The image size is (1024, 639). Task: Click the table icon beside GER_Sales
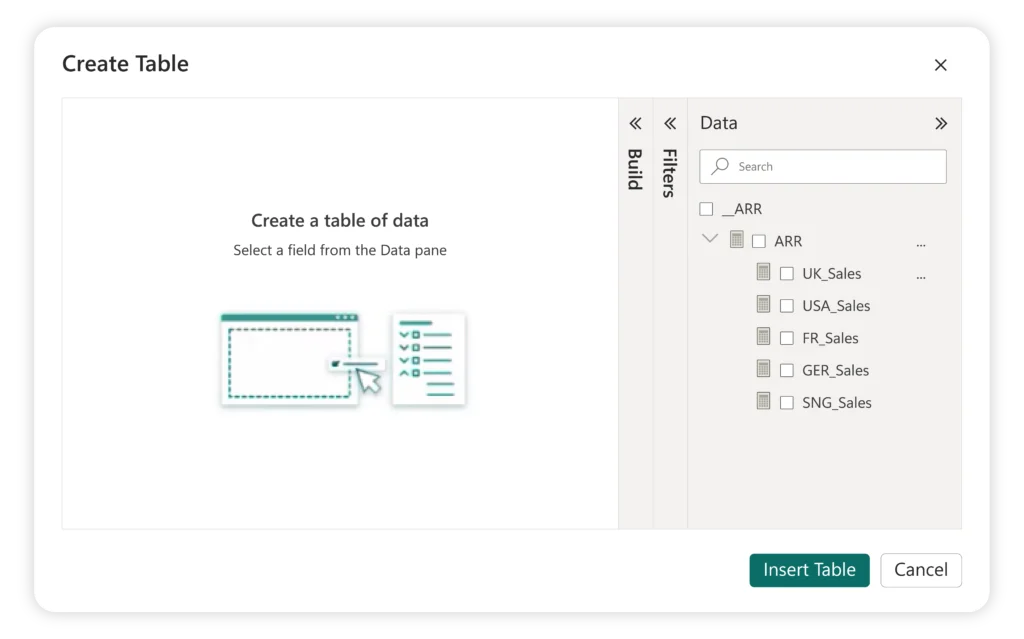[763, 369]
